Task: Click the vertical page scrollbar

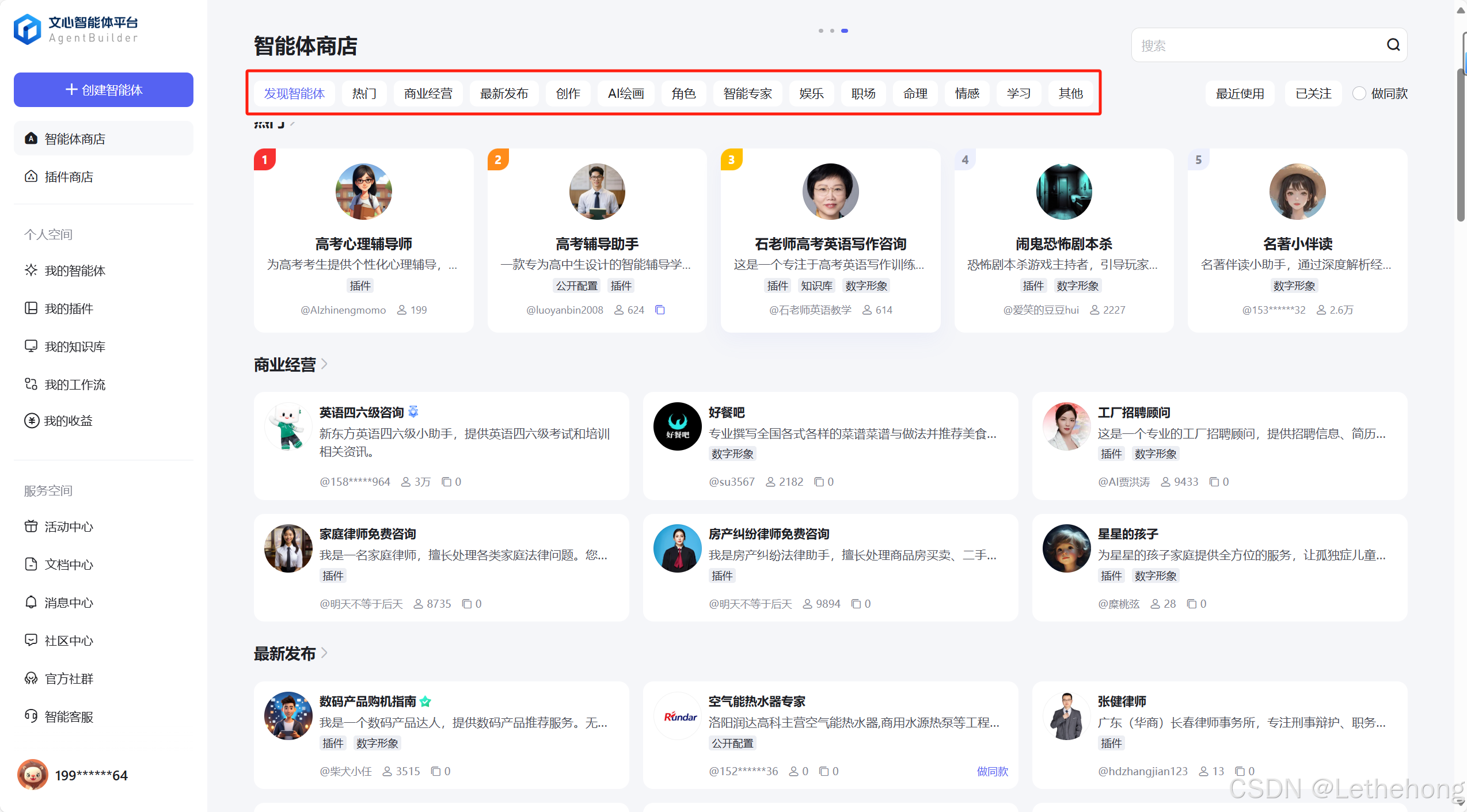Action: [x=1461, y=144]
